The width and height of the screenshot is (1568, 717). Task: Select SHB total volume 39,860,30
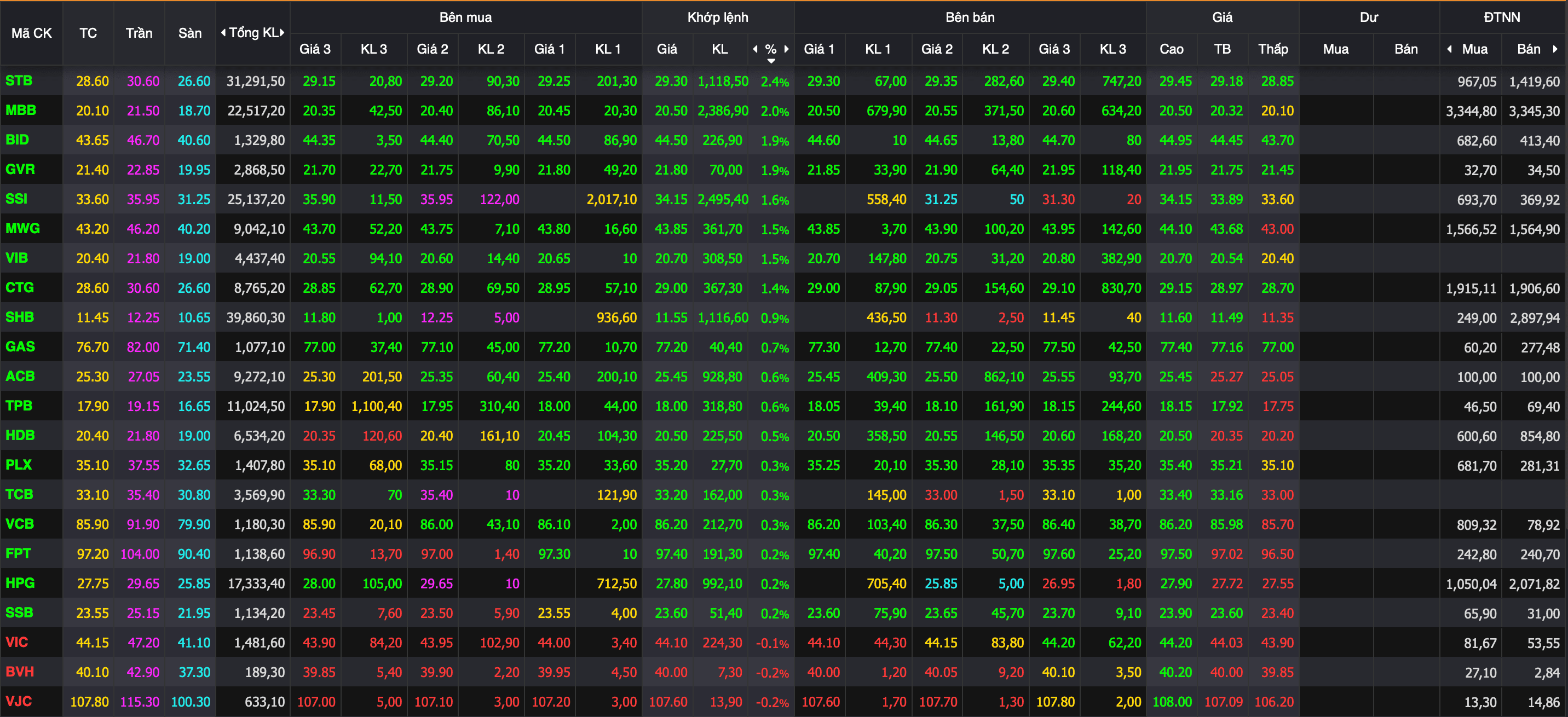(x=256, y=317)
